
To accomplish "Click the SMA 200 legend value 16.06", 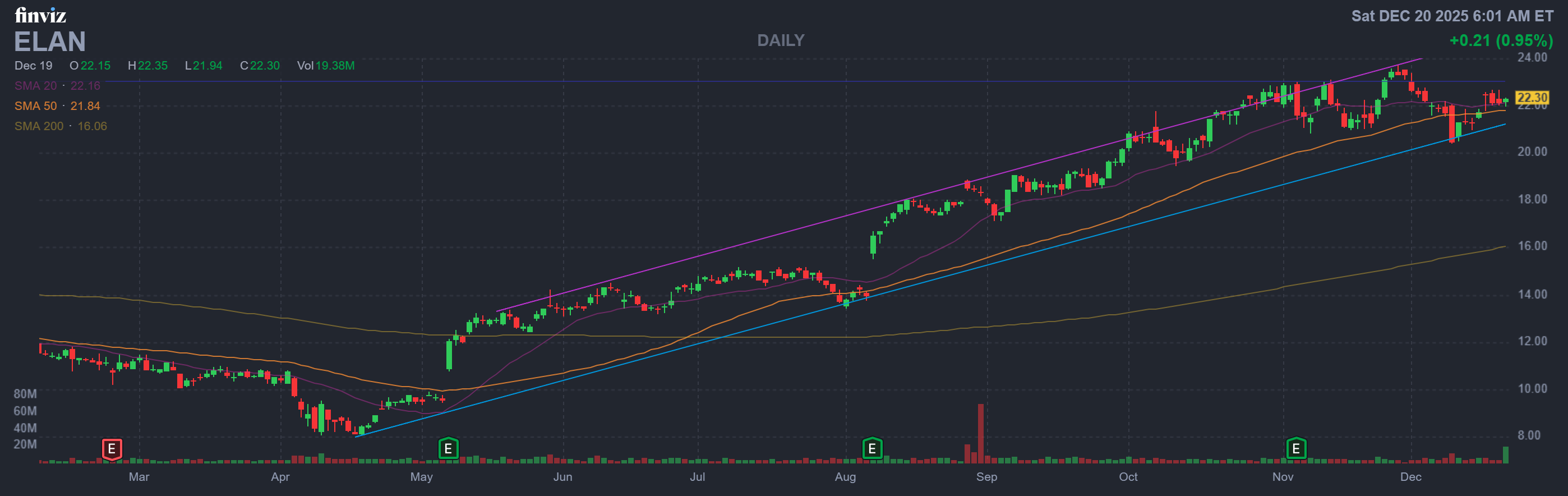I will (92, 126).
